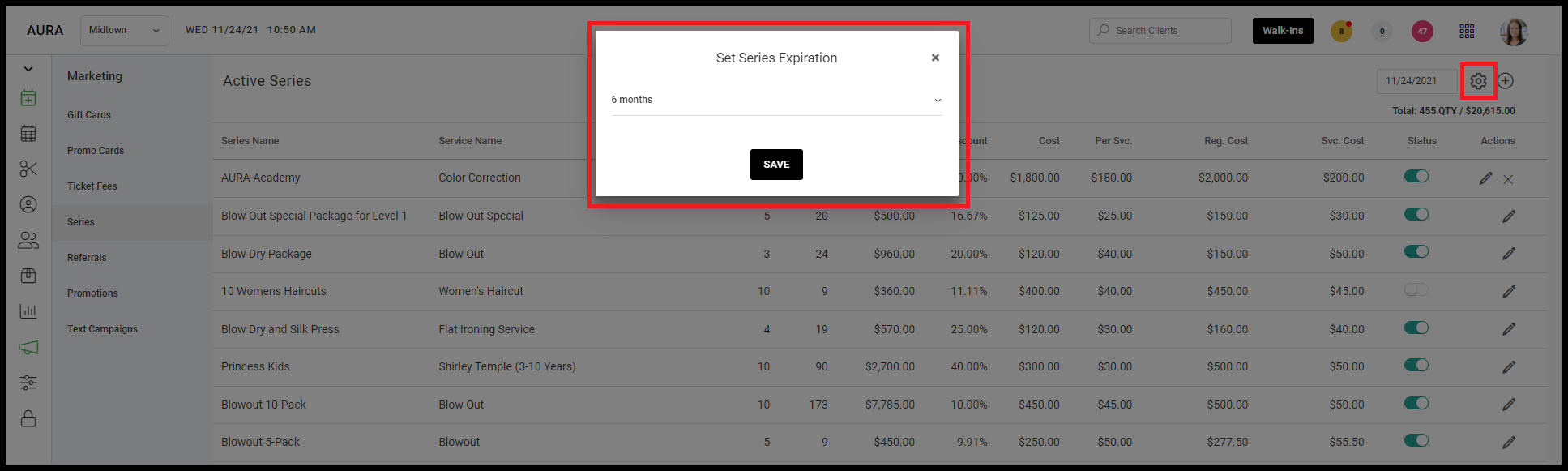
Task: Delete the AURA Academy series with X icon
Action: [1508, 179]
